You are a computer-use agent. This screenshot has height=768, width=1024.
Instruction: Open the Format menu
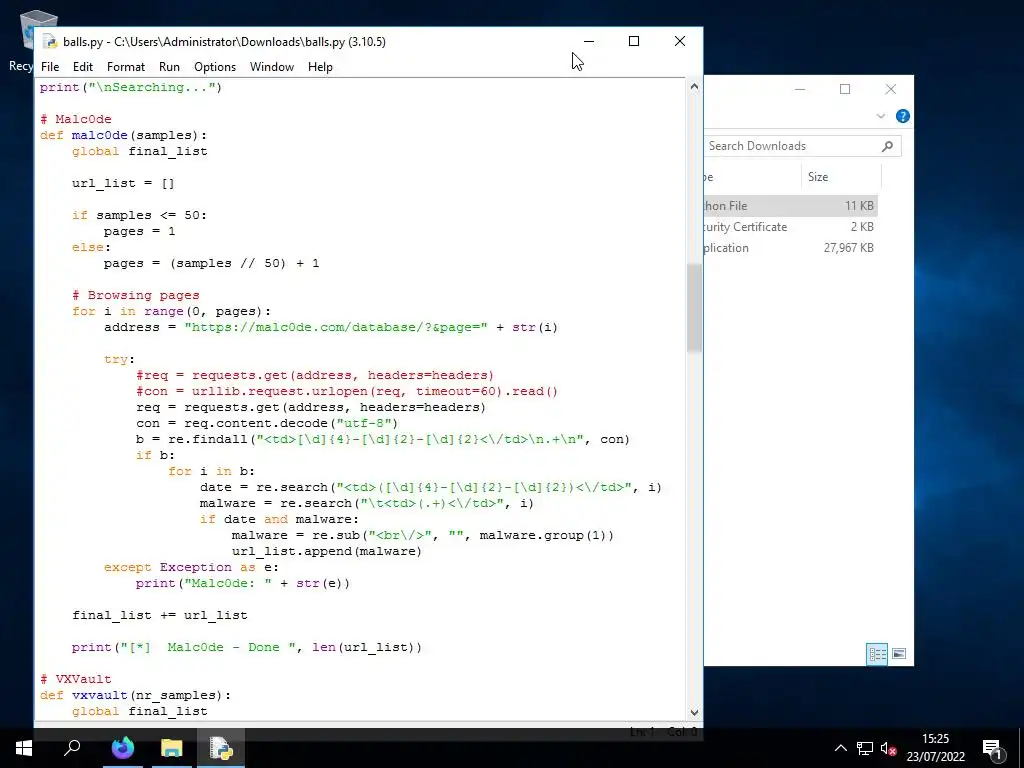point(125,67)
